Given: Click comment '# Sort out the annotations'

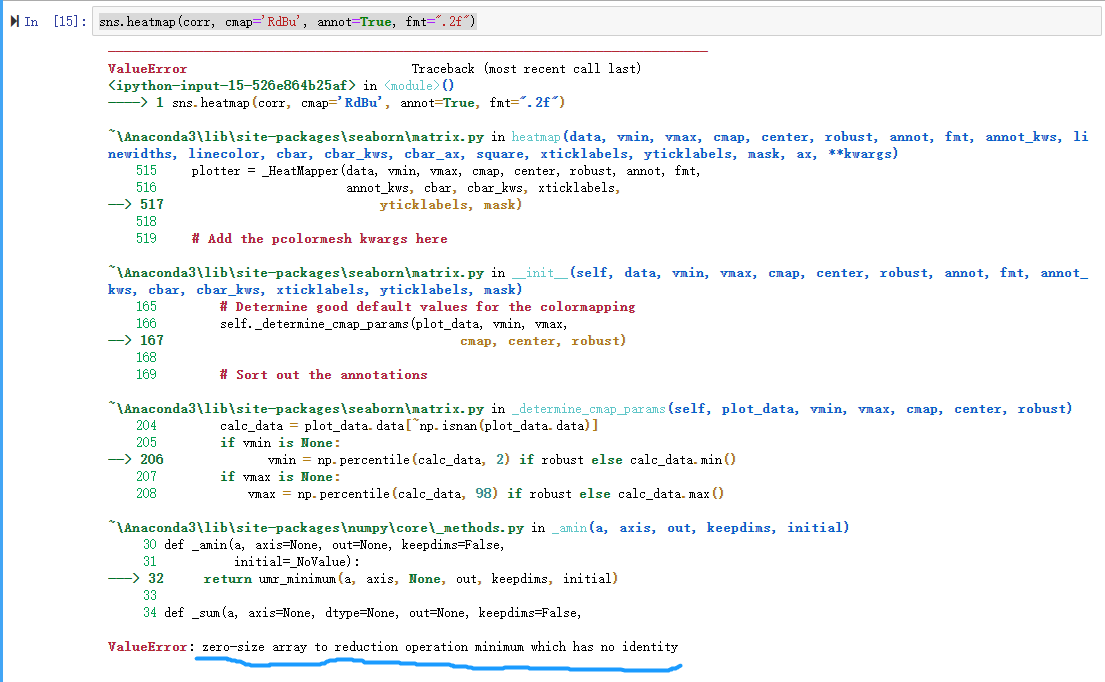Looking at the screenshot, I should tap(323, 375).
